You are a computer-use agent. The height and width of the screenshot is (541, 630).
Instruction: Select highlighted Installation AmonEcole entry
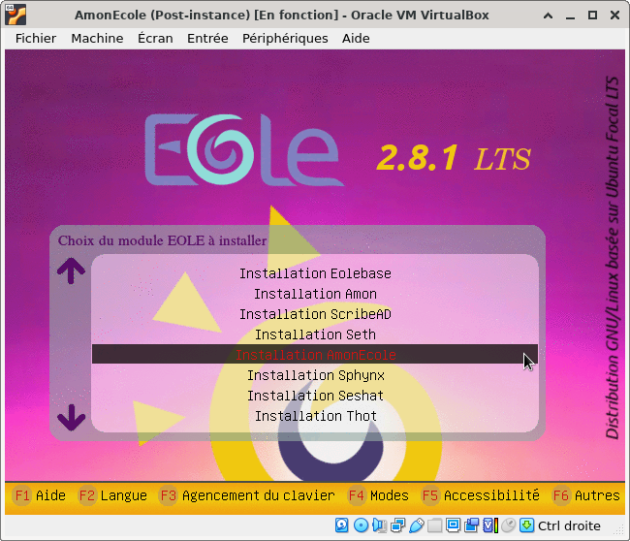tap(315, 354)
